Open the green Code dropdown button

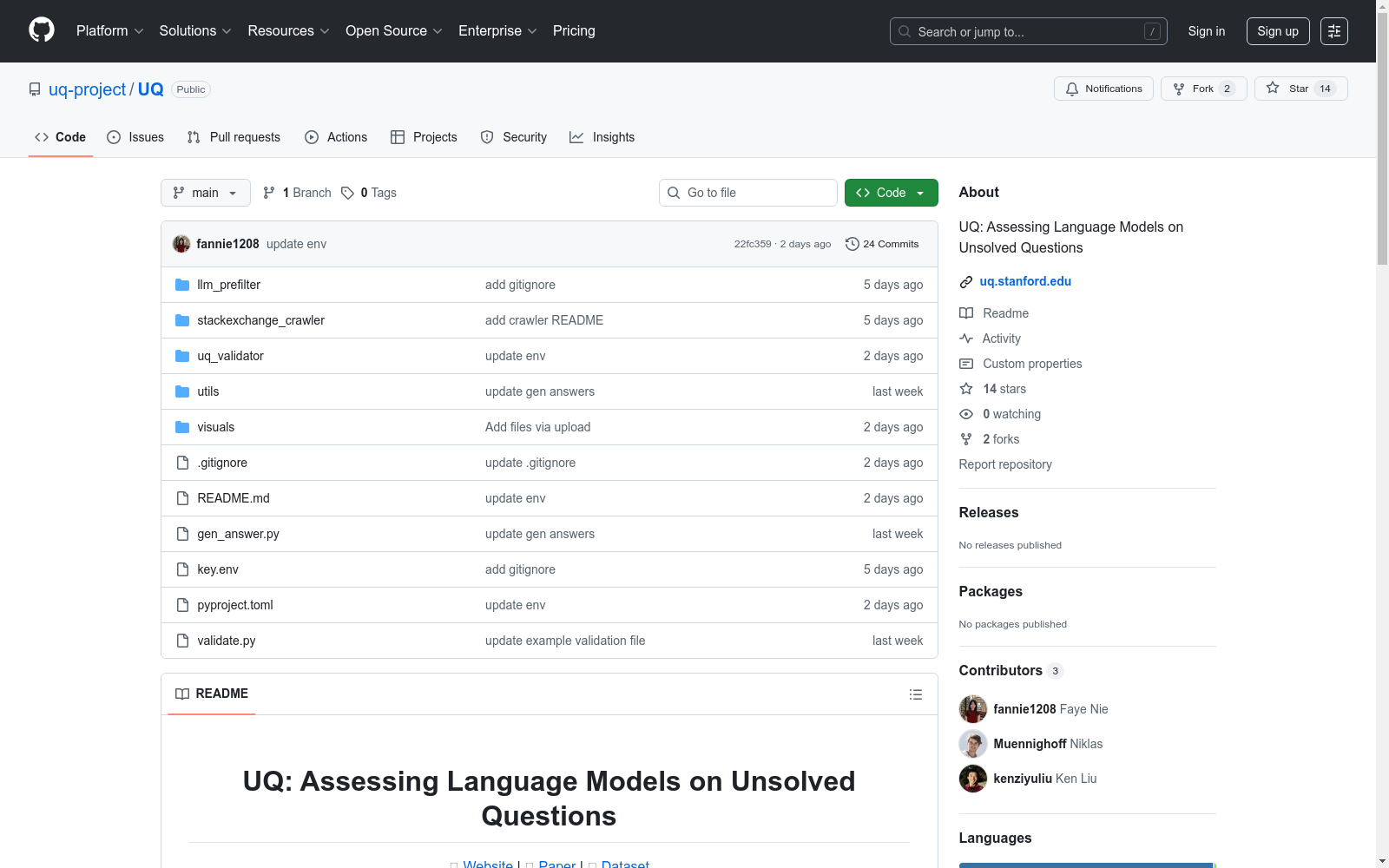(892, 193)
